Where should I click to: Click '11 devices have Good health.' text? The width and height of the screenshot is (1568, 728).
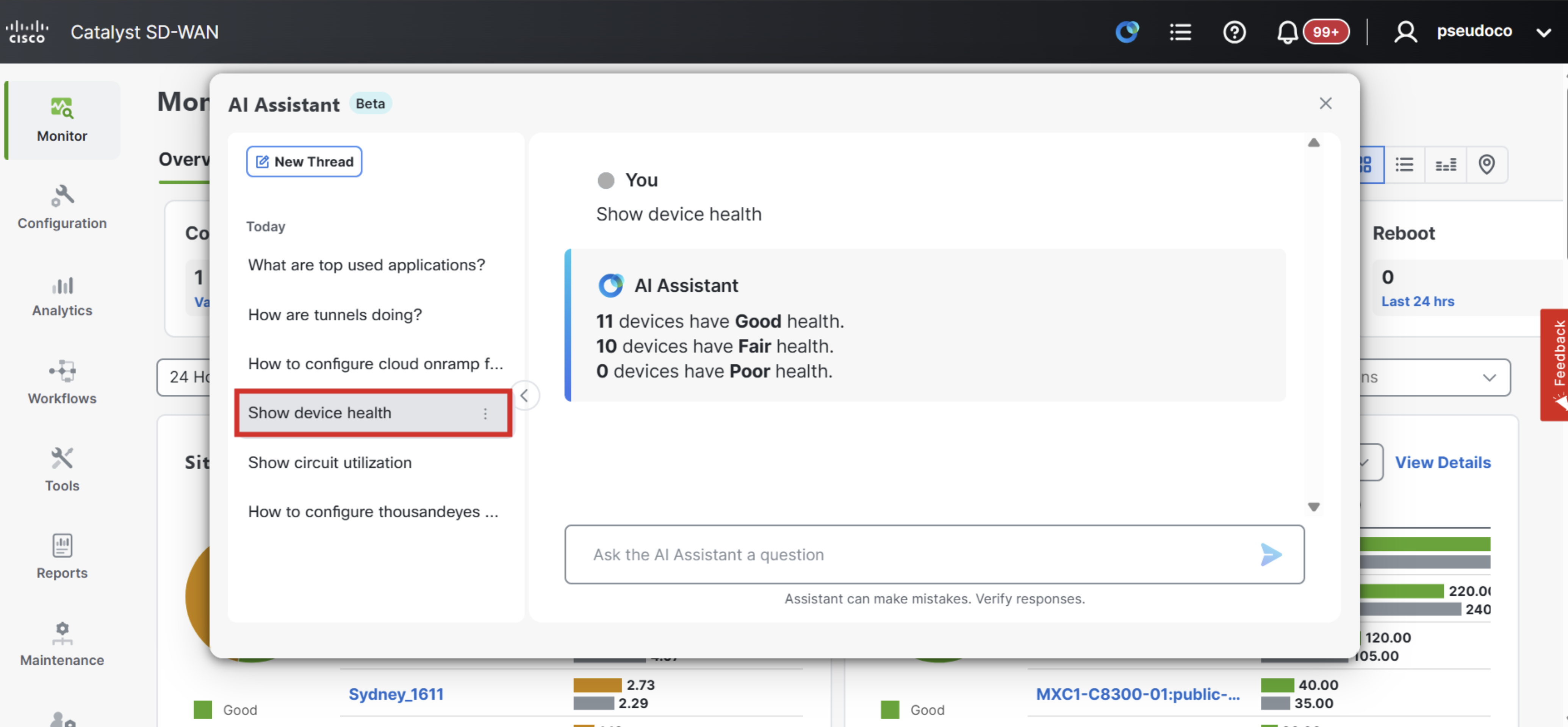720,322
